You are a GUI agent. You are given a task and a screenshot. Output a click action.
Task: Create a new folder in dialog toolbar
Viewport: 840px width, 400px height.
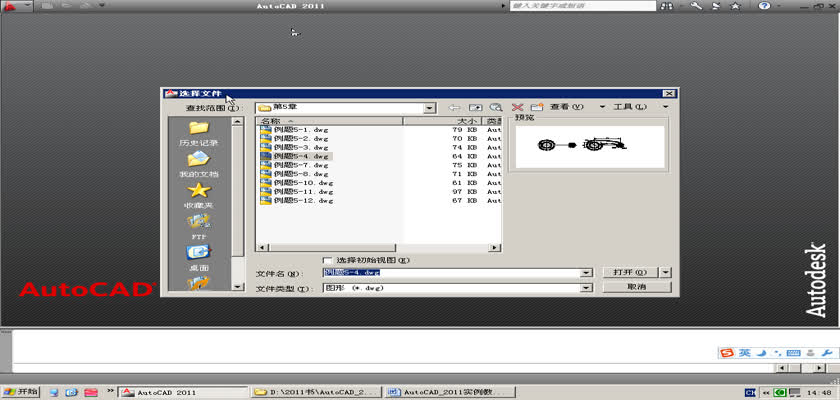[x=537, y=107]
